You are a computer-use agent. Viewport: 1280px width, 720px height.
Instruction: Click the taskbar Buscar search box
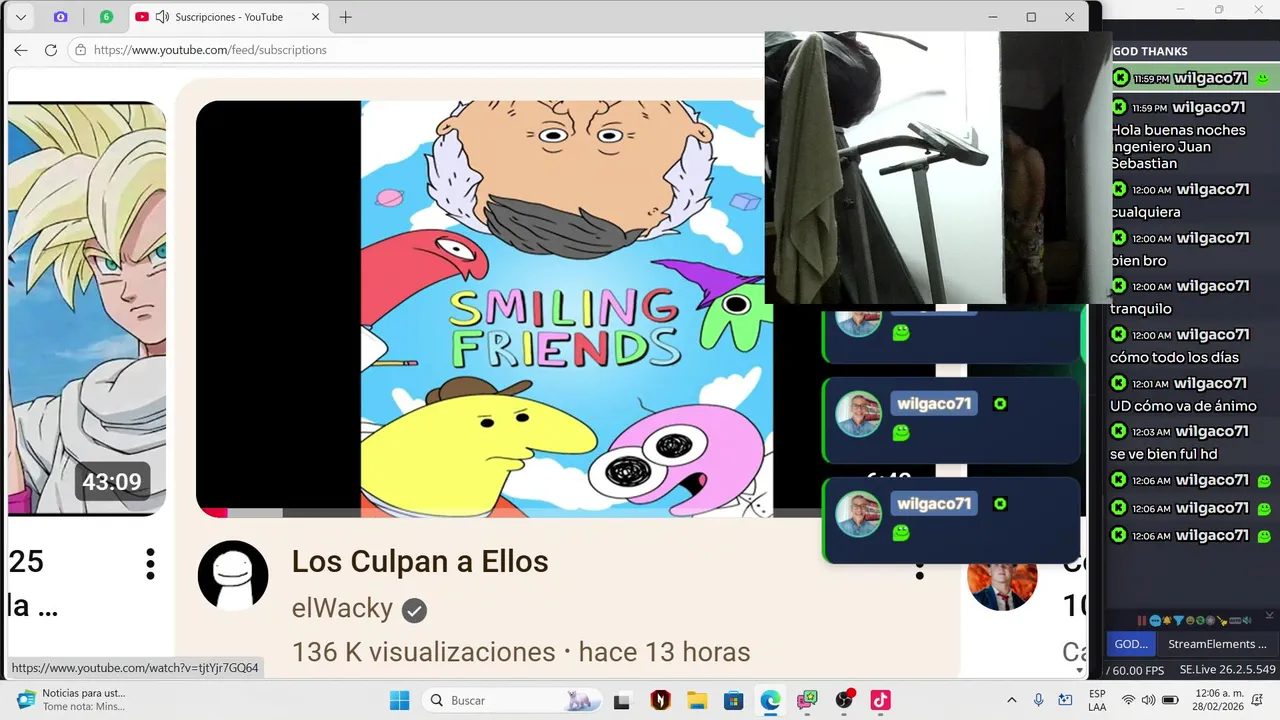(510, 700)
